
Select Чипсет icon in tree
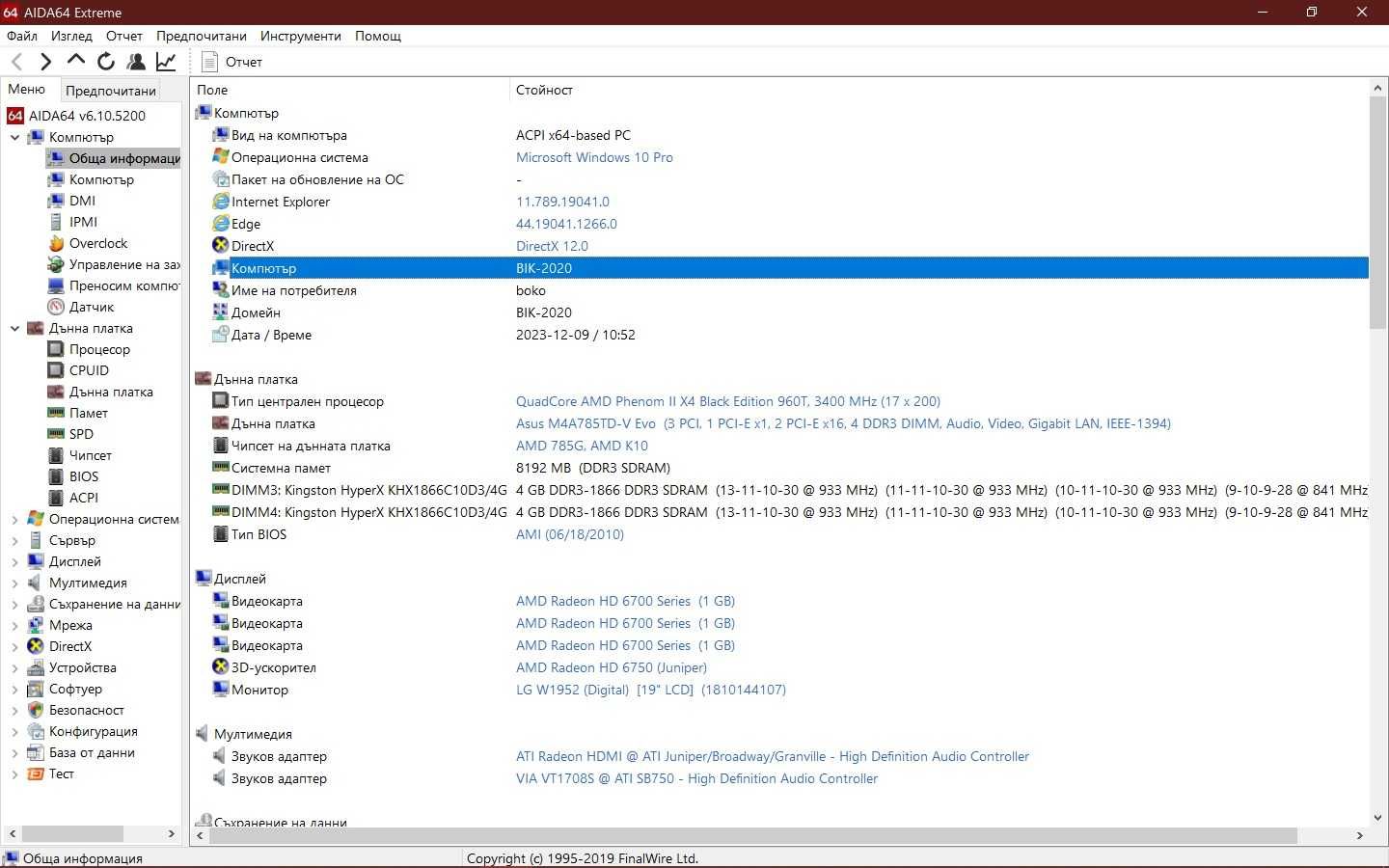click(x=56, y=455)
